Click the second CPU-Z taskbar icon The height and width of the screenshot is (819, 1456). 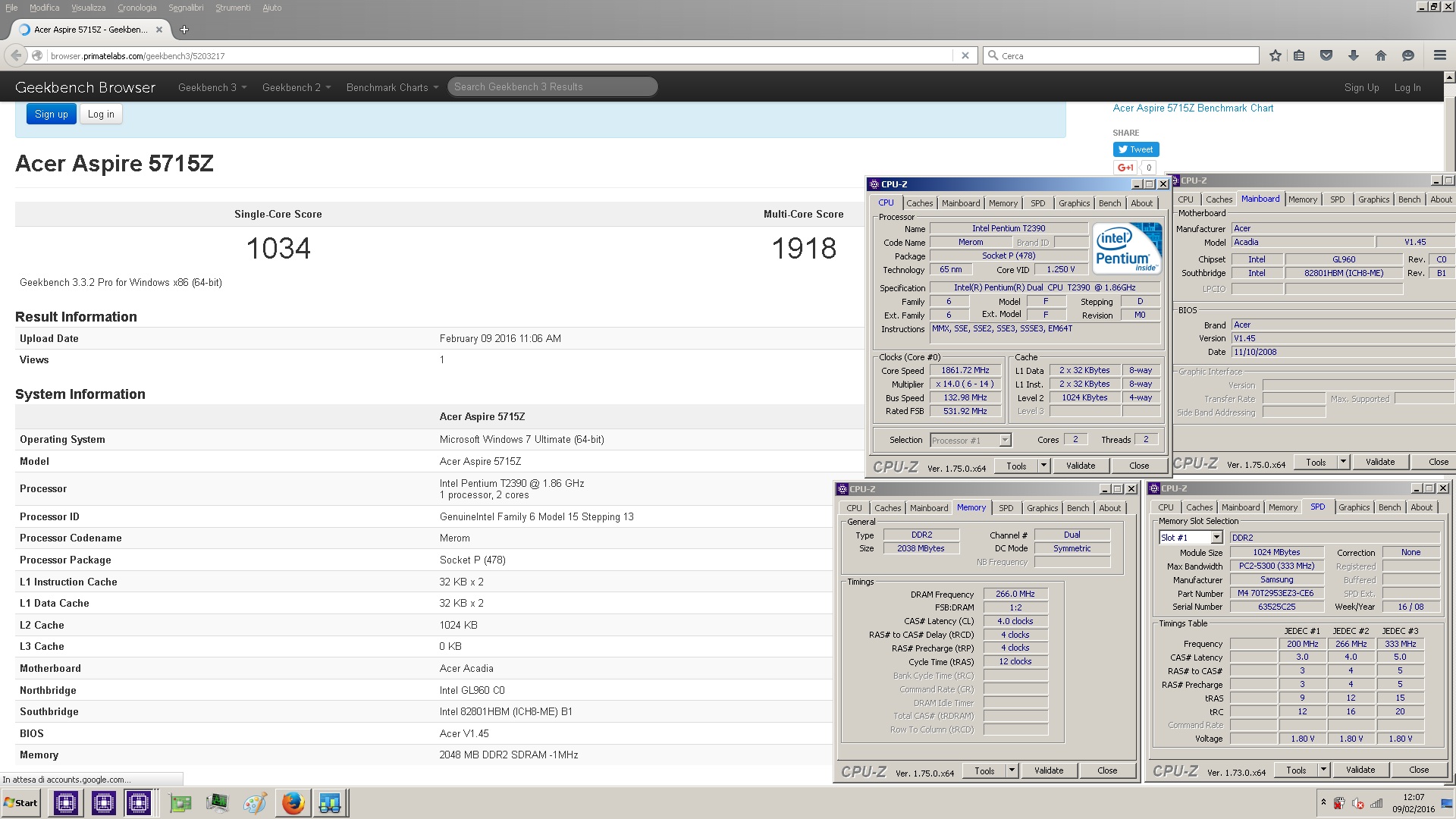tap(103, 802)
